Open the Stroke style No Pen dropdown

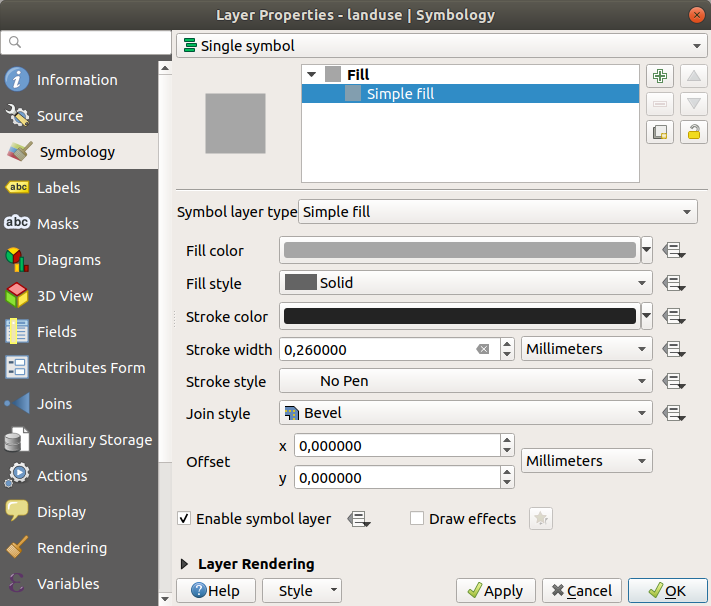coord(465,381)
